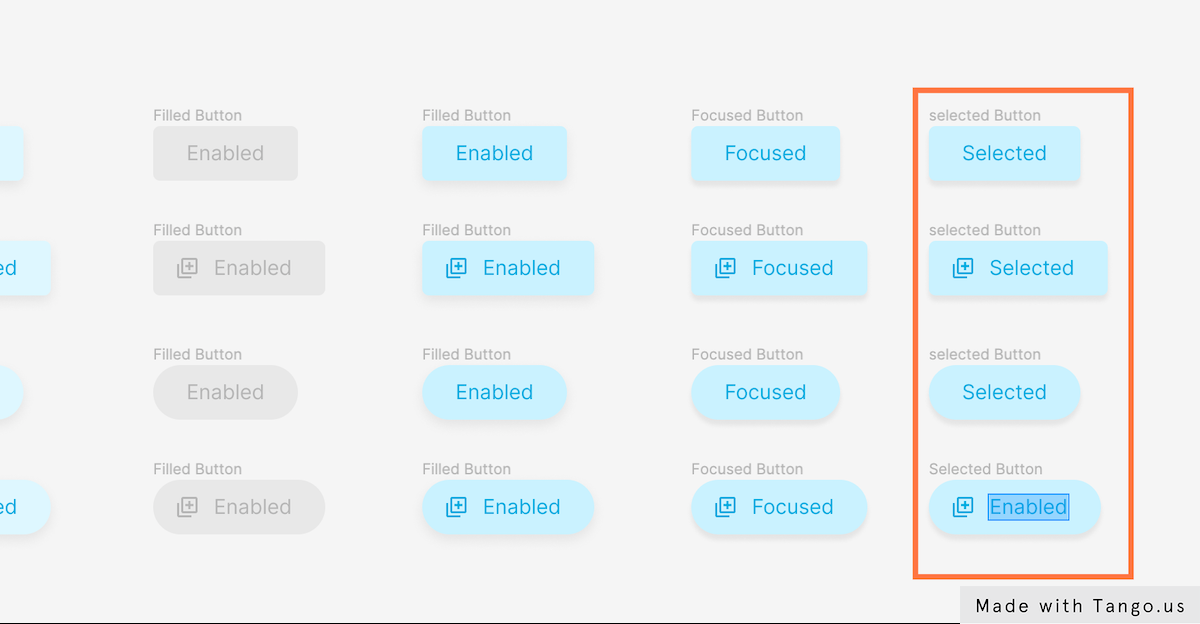1200x624 pixels.
Task: Open the Made with Tango.us badge
Action: point(1080,605)
